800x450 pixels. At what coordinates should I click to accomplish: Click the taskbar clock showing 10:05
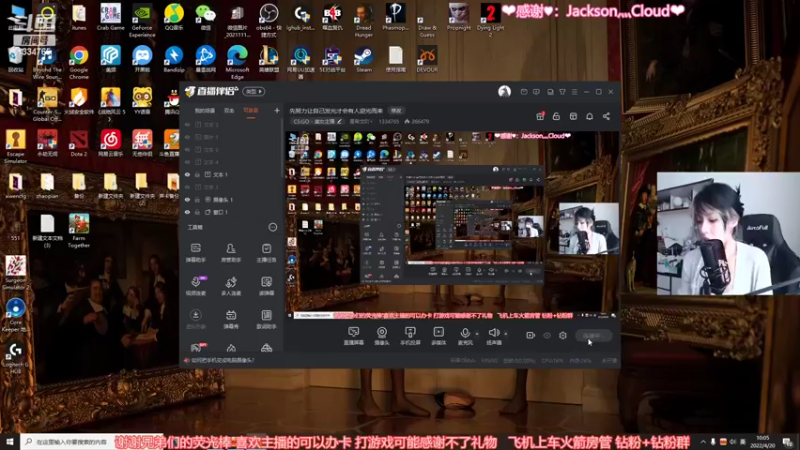pos(762,441)
